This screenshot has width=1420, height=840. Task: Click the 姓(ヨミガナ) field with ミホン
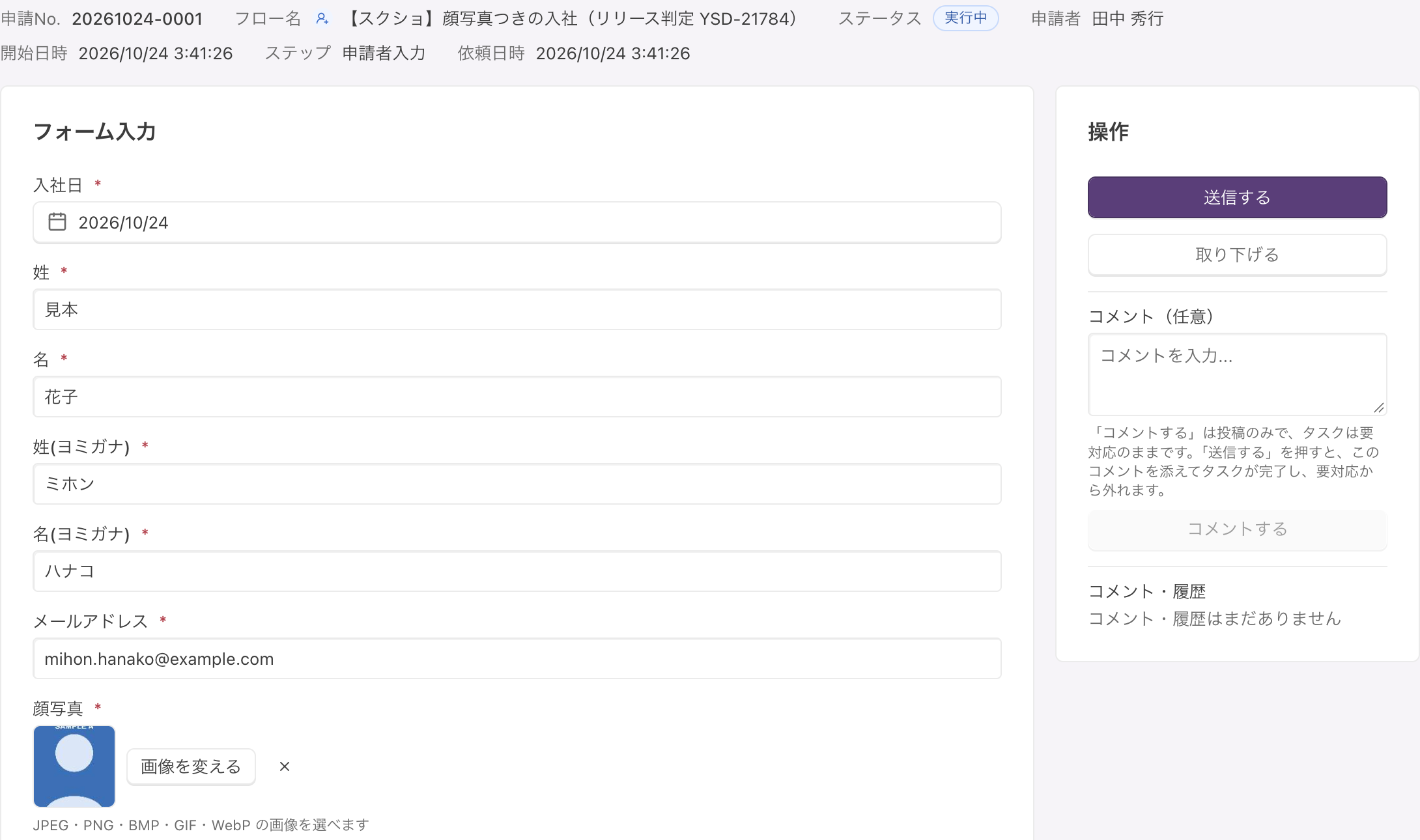[x=517, y=484]
